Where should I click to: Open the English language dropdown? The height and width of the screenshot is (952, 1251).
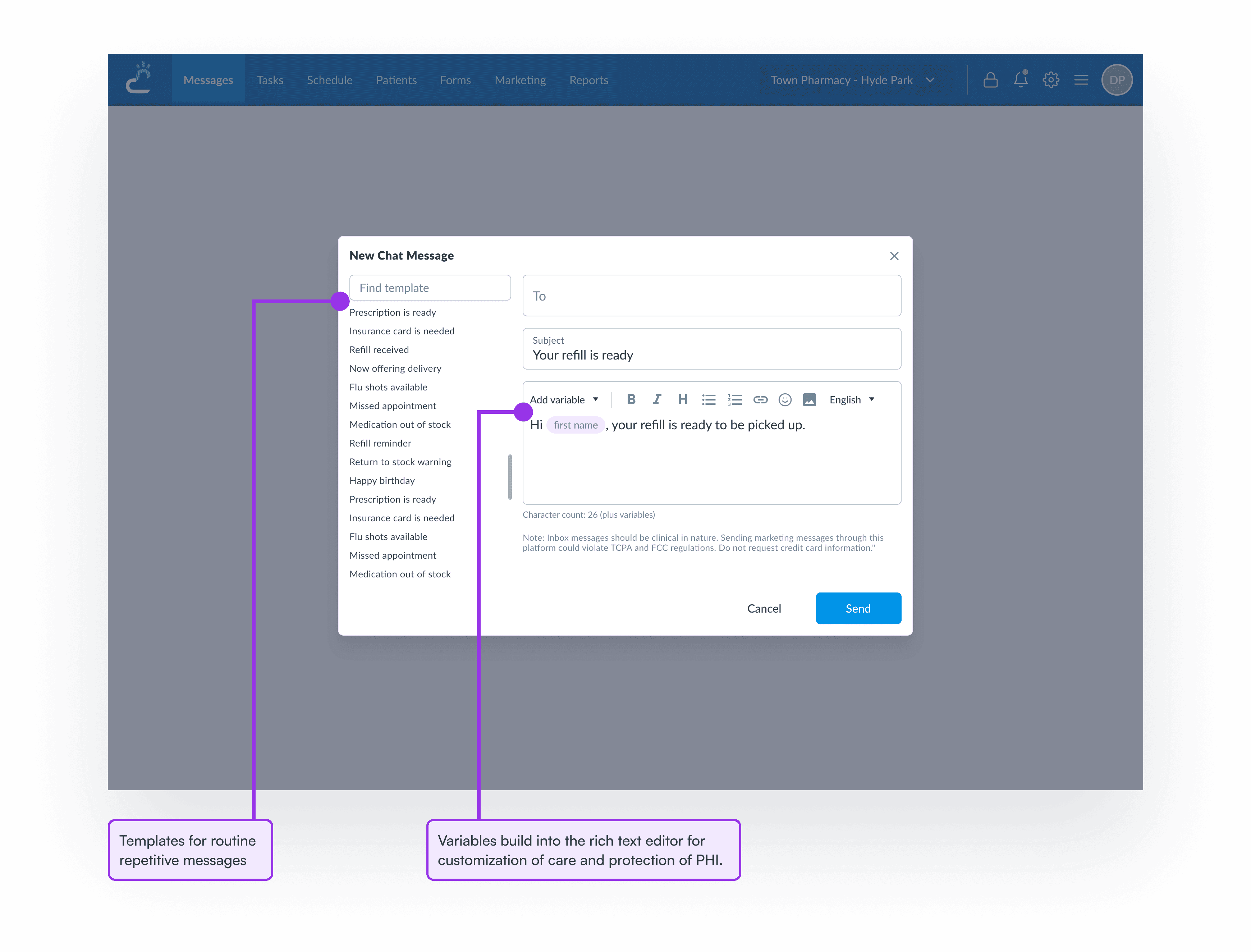(x=851, y=399)
